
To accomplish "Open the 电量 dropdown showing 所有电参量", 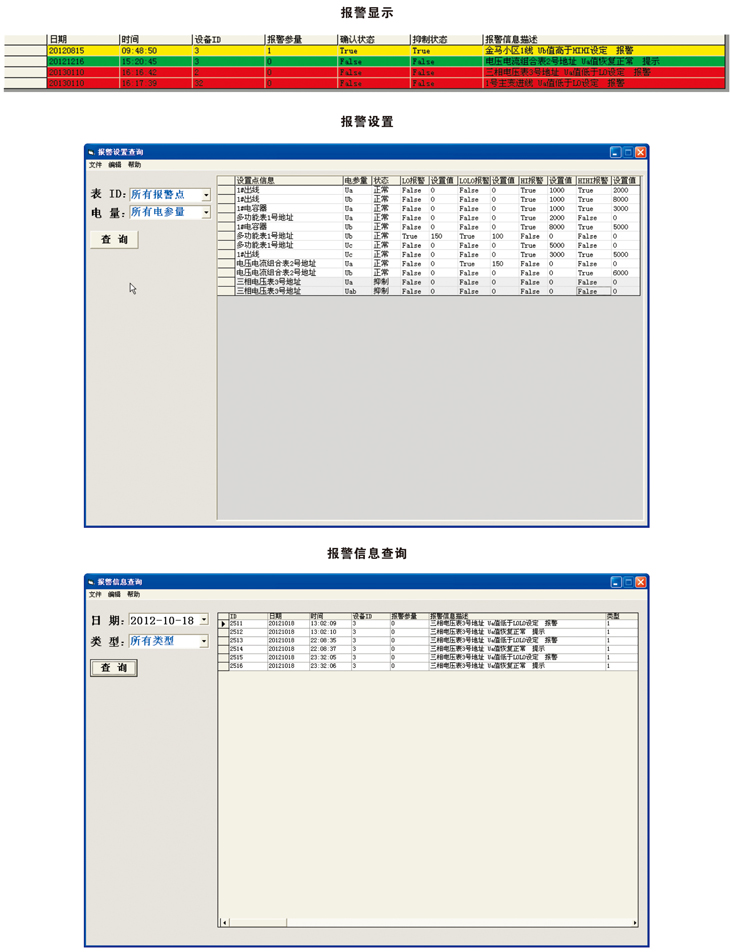I will (x=206, y=213).
